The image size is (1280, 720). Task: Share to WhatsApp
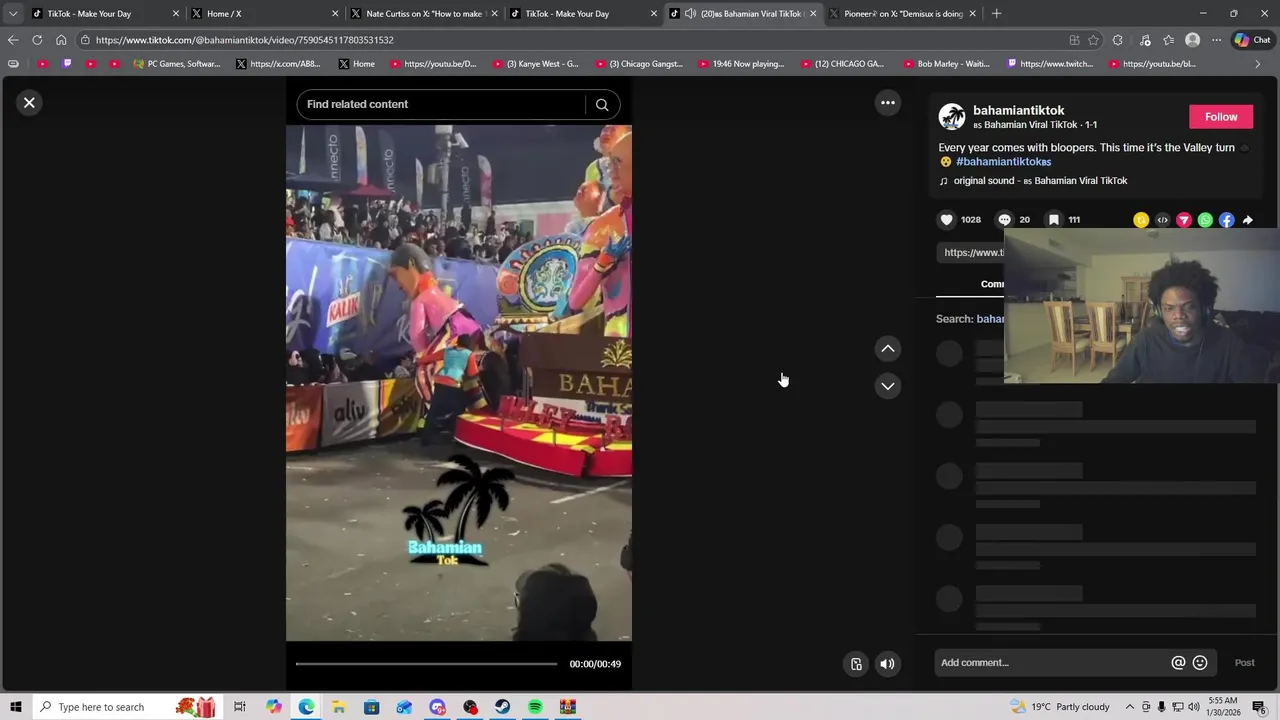click(x=1205, y=220)
